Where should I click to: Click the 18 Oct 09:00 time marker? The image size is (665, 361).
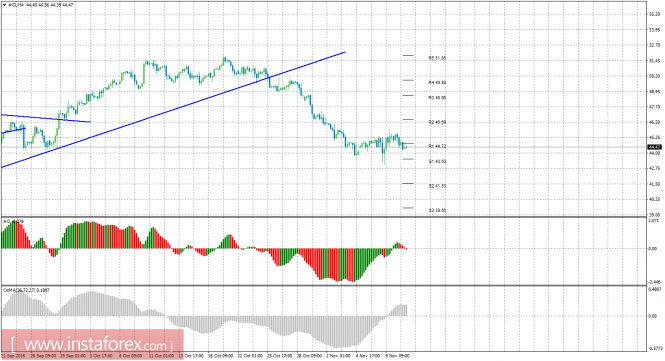[x=221, y=355]
